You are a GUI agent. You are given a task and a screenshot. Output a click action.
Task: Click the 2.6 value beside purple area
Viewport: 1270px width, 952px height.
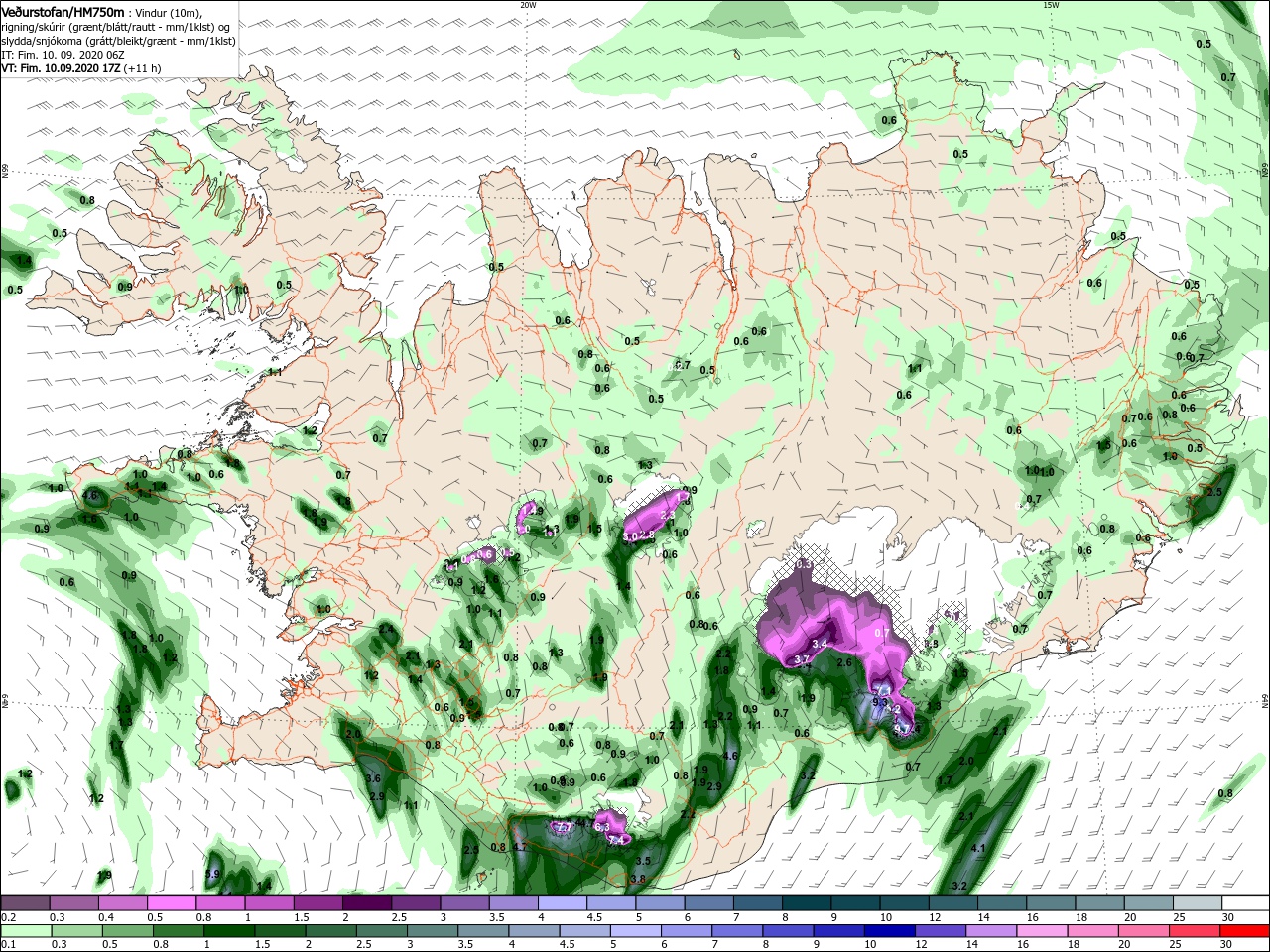[x=845, y=662]
